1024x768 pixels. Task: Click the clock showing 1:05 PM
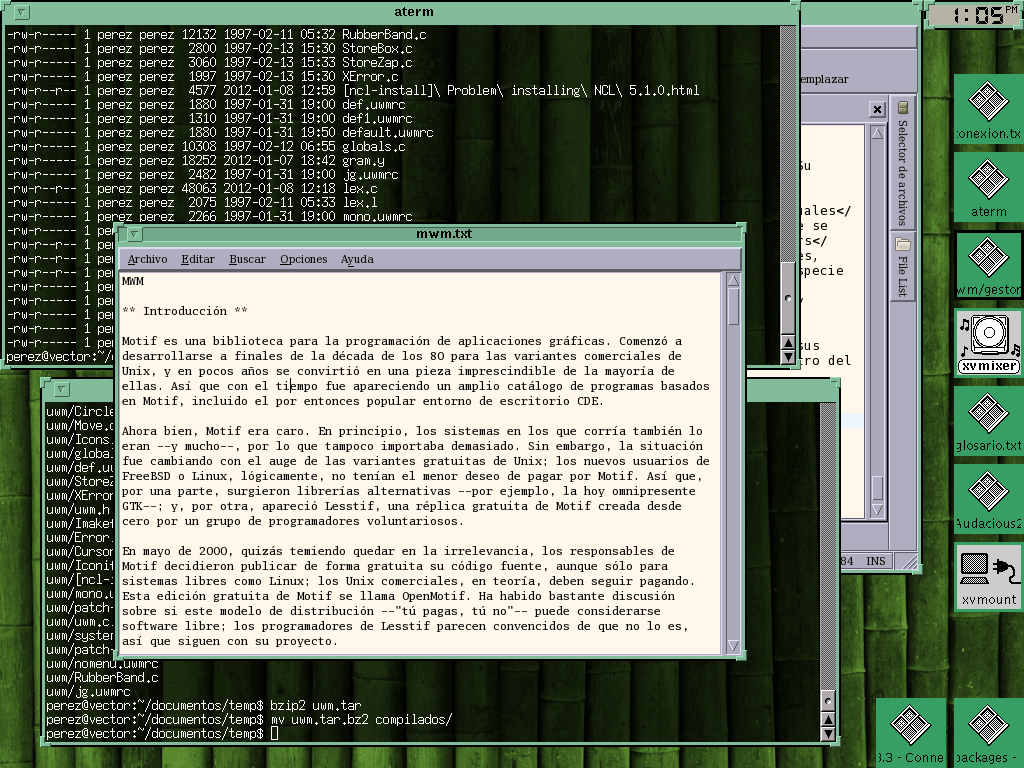(x=976, y=14)
